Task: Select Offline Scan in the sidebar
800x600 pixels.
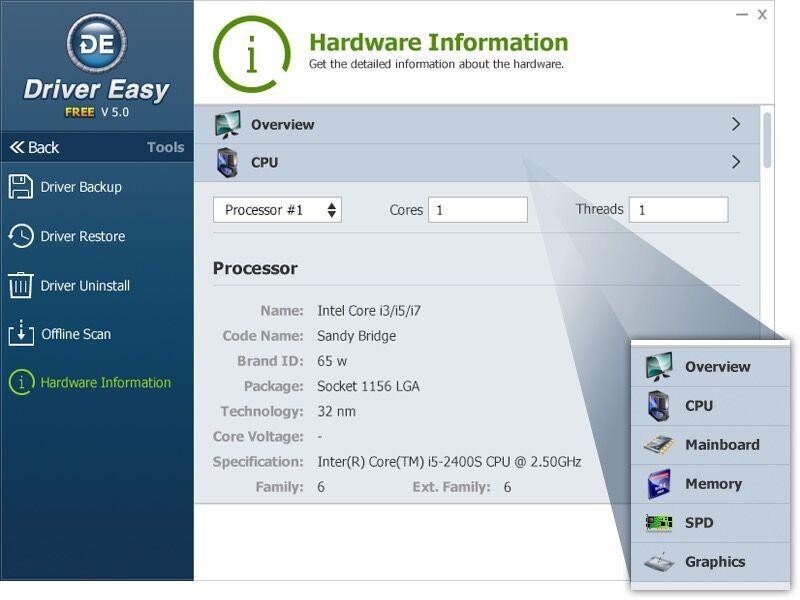Action: [76, 334]
